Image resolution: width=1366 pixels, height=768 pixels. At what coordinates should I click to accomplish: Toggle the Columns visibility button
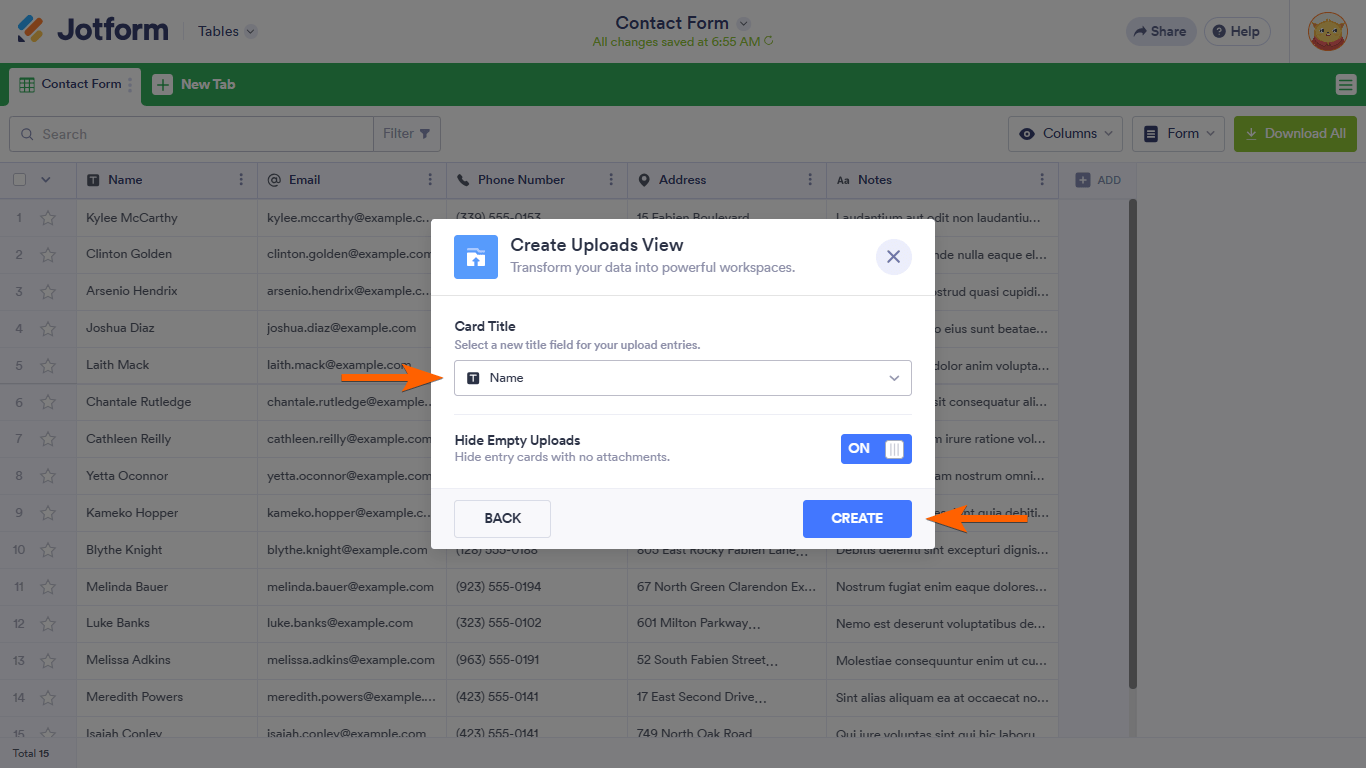click(1064, 134)
